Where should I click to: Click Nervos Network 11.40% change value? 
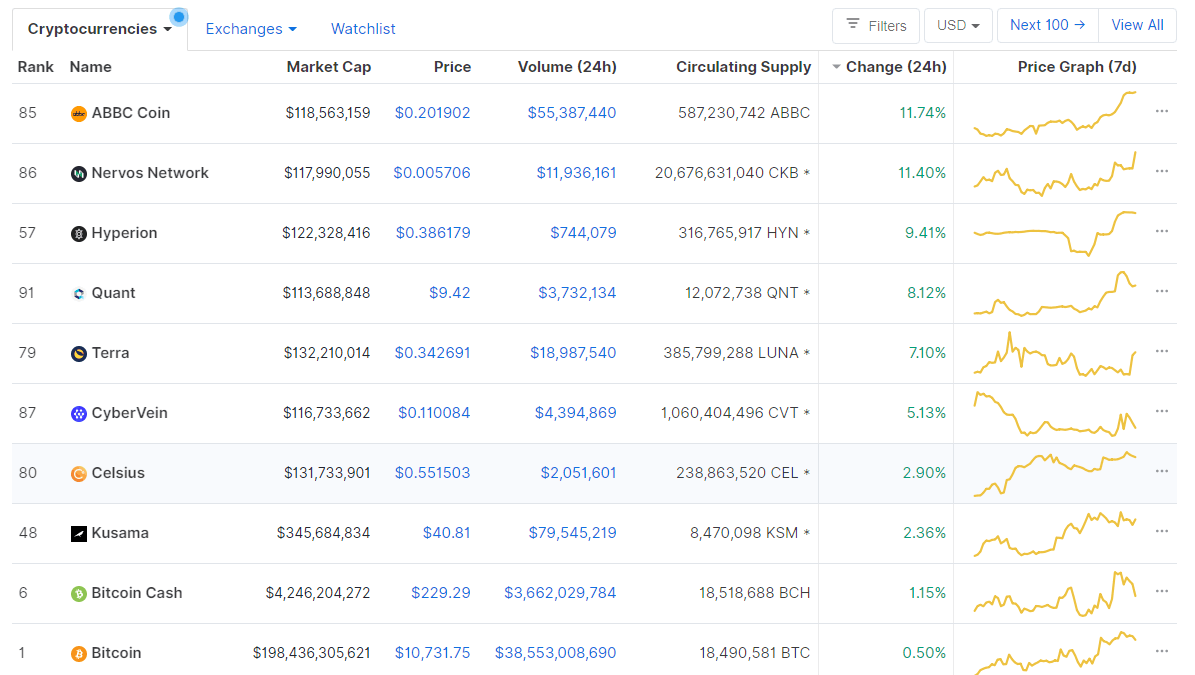point(922,173)
